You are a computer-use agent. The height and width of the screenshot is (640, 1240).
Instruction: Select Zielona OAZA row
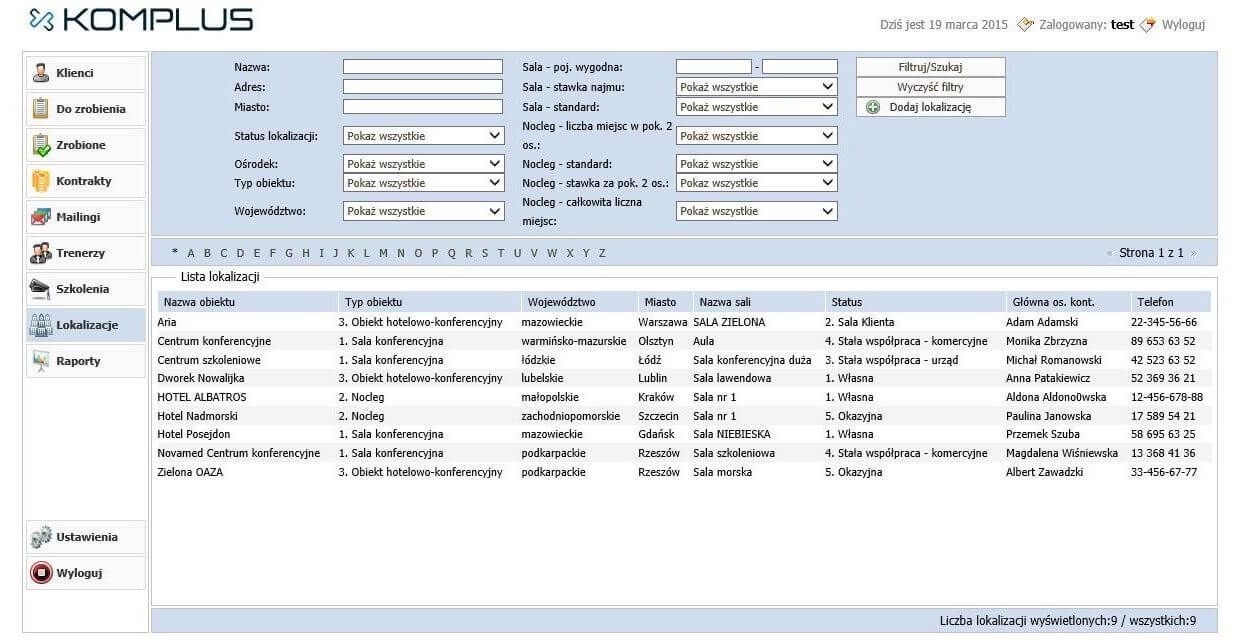point(684,472)
